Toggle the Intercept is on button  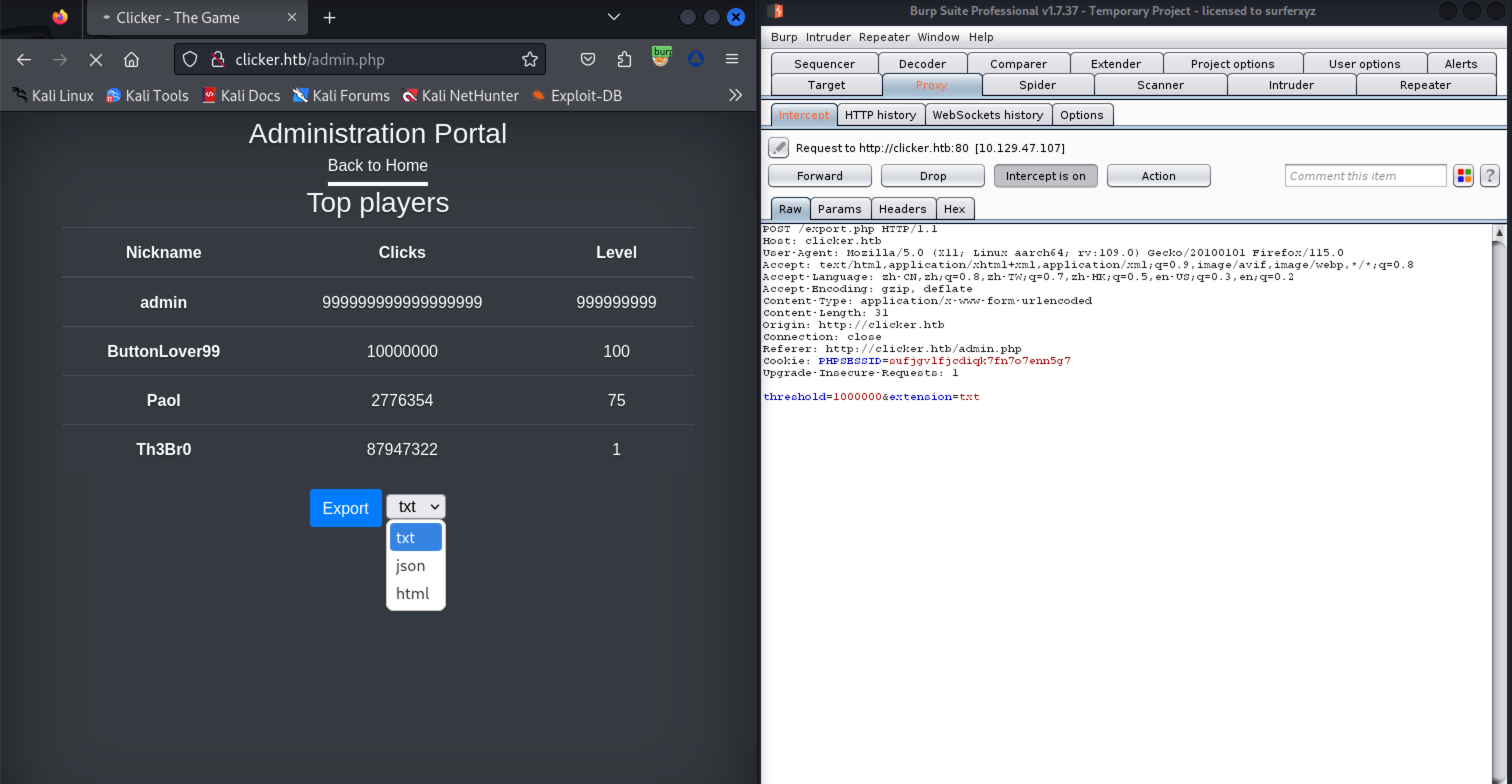(1045, 176)
